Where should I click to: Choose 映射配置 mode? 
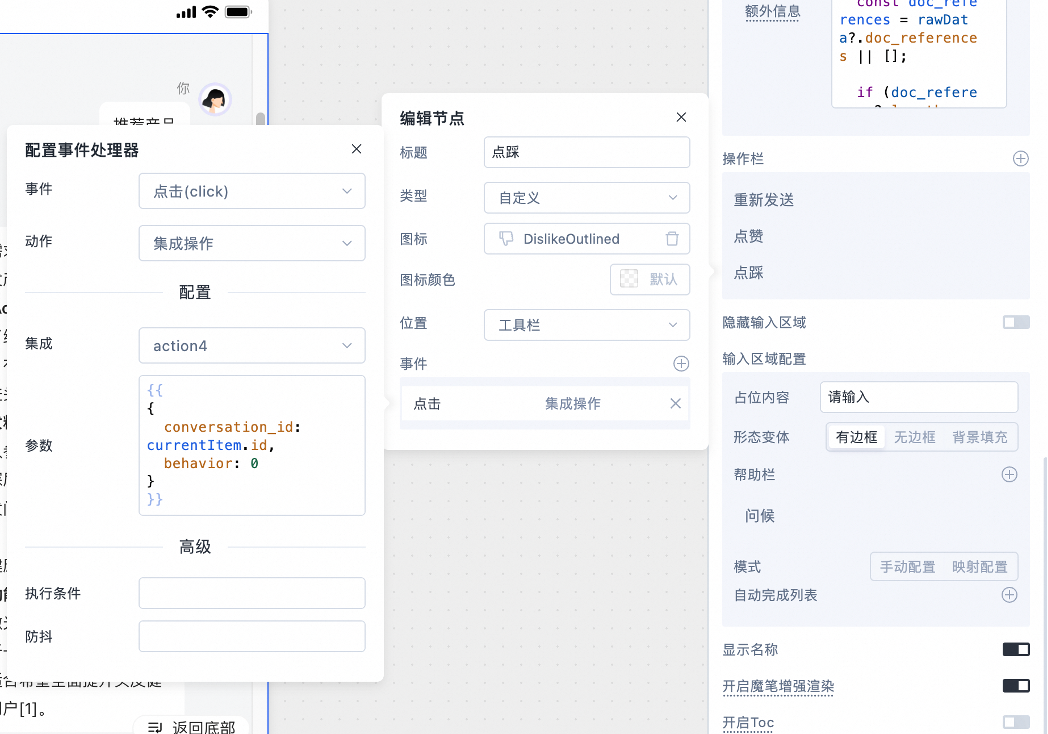coord(979,567)
